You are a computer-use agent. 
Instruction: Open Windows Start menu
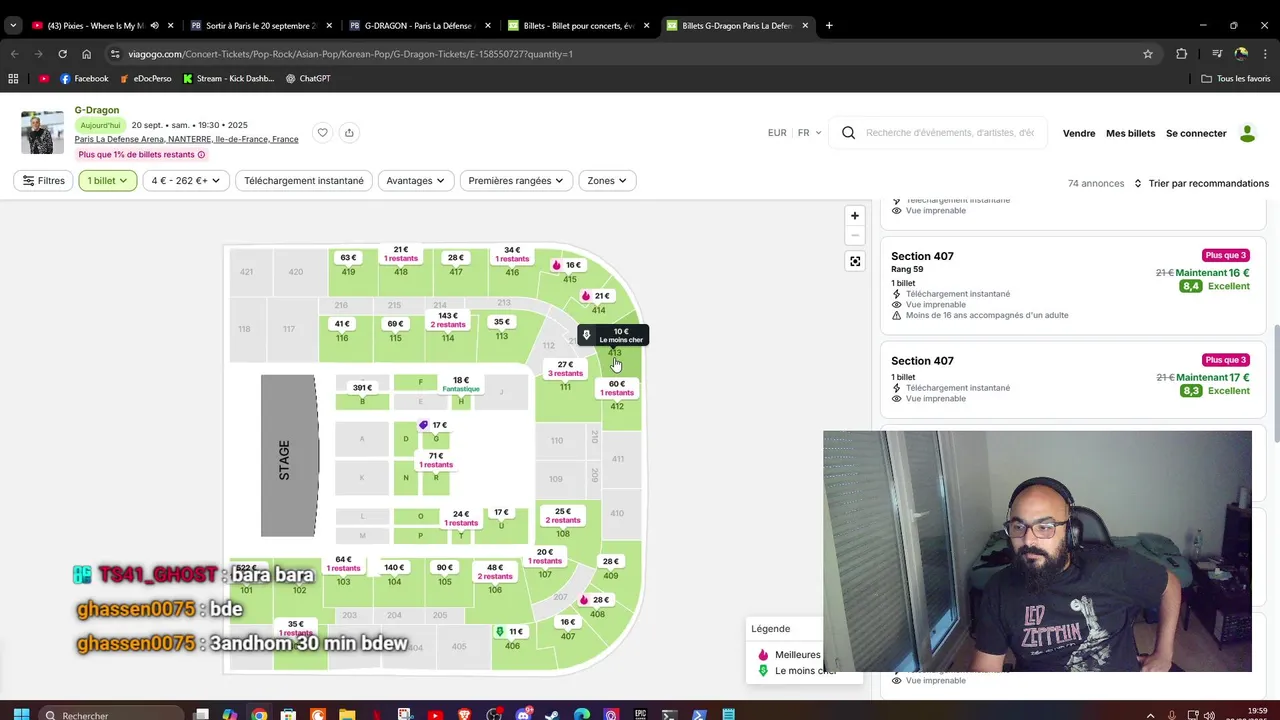[20, 714]
